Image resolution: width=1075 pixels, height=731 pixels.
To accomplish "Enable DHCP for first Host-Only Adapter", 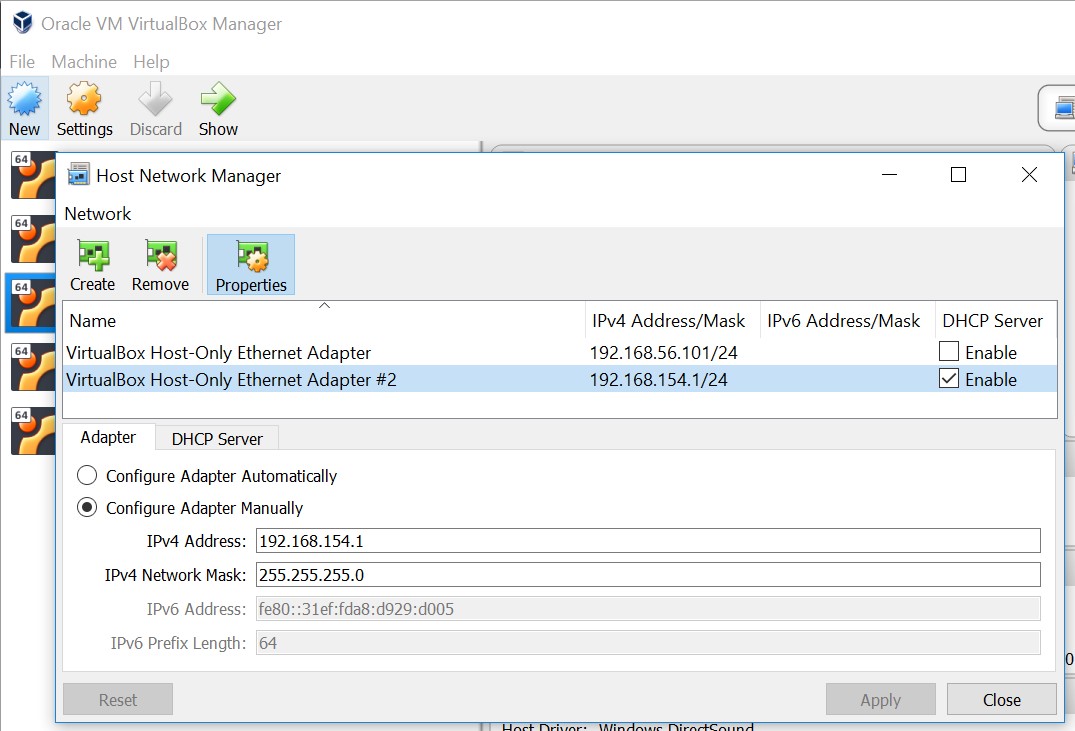I will click(x=949, y=351).
